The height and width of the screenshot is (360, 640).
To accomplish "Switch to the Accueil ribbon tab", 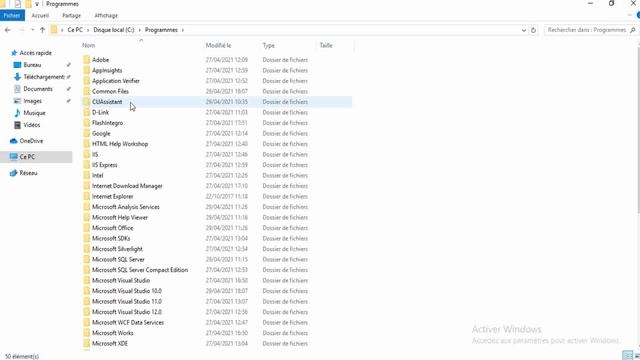I will click(x=40, y=16).
